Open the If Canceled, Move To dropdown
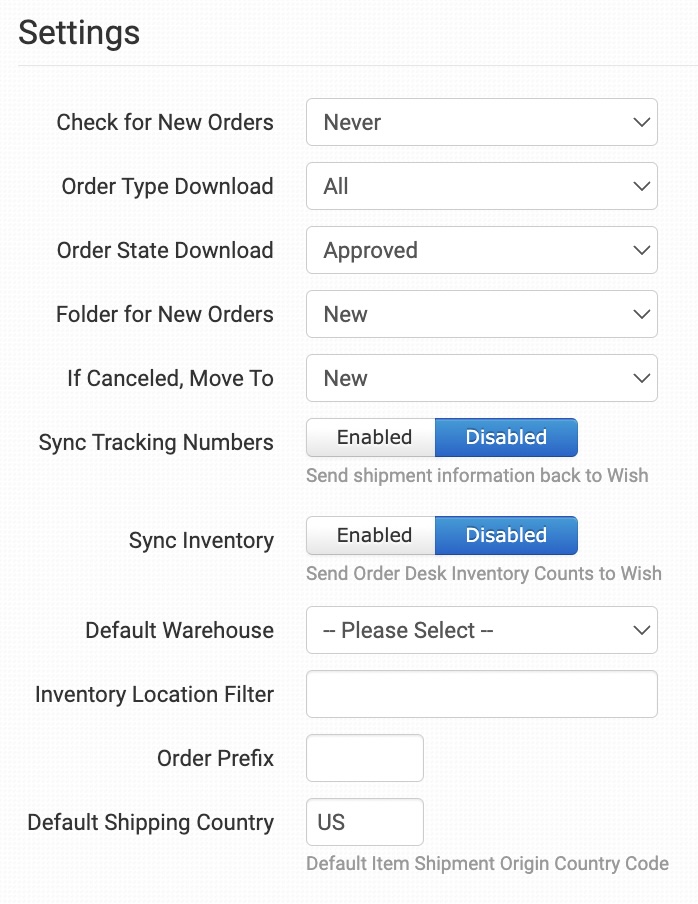The image size is (698, 904). click(480, 378)
